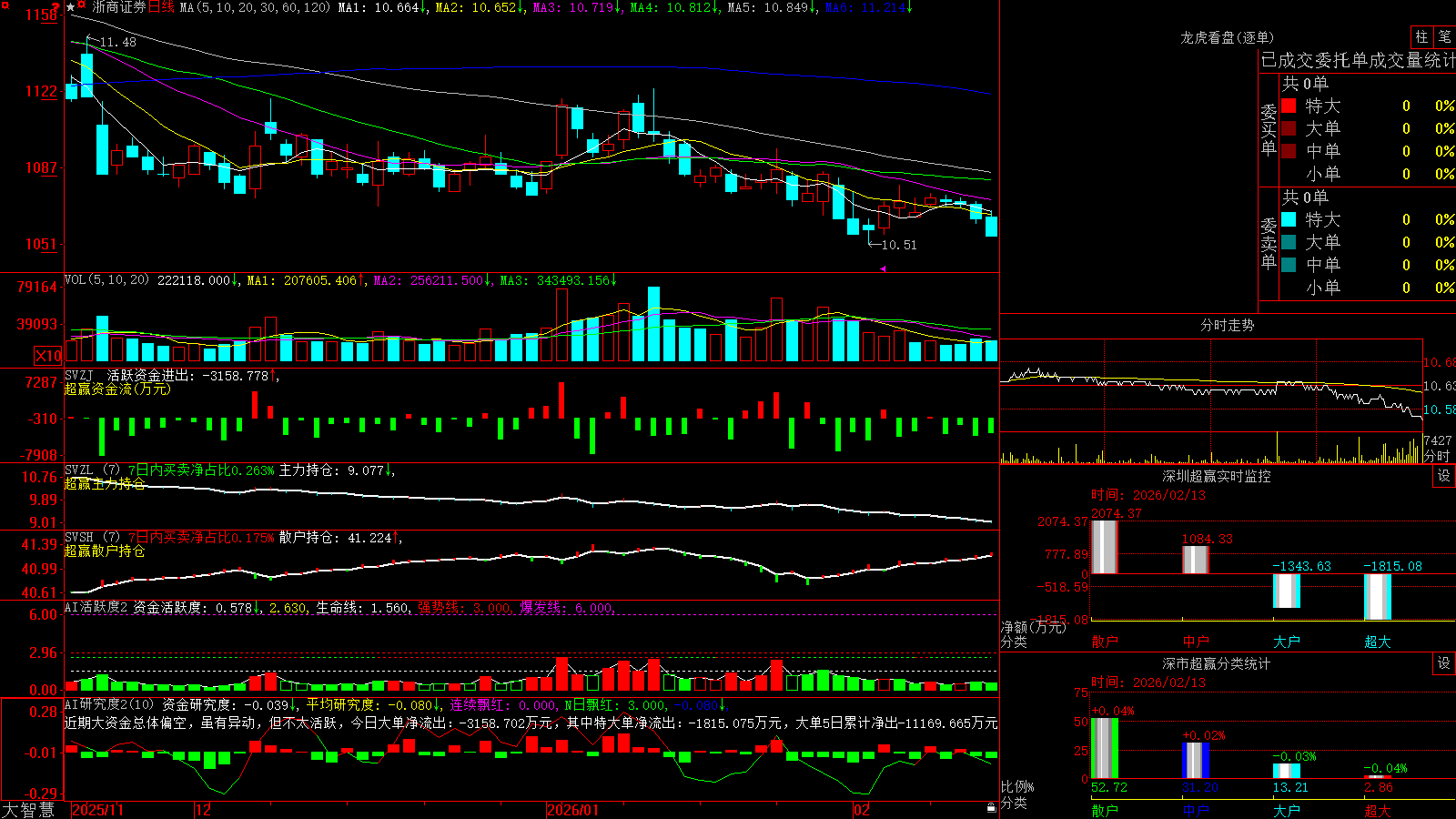The height and width of the screenshot is (819, 1456).
Task: Click the 时间: 2026/02/13 in 深圳超赢实时监控
Action: tap(1148, 495)
